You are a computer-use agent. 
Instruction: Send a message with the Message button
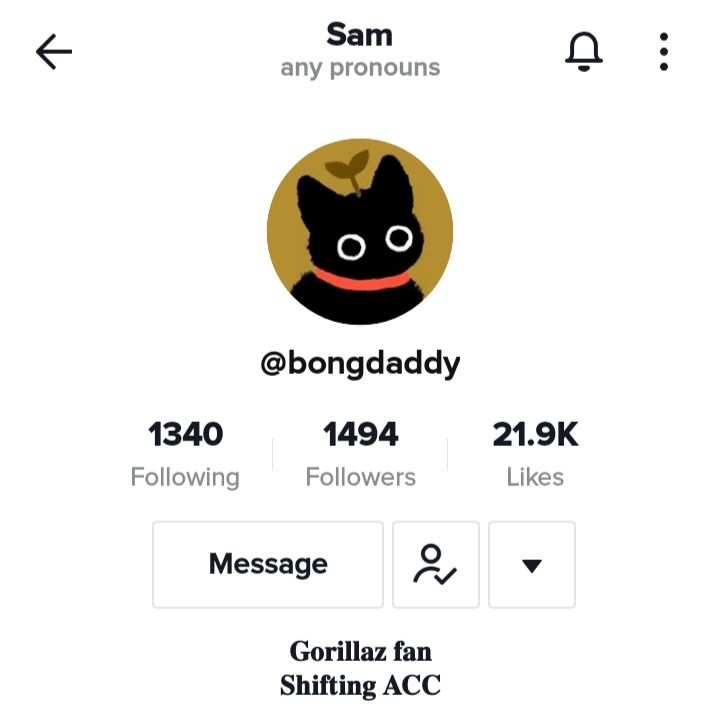point(268,564)
